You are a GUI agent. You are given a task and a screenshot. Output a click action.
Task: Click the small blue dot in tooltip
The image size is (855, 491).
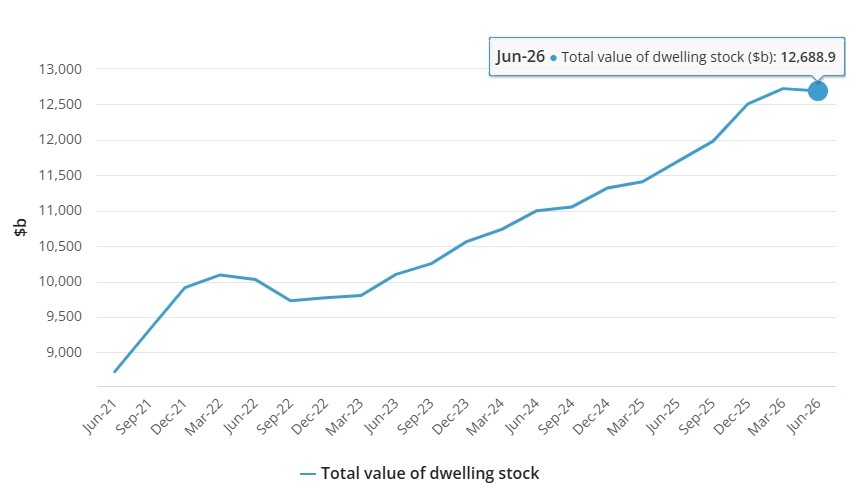[x=553, y=58]
